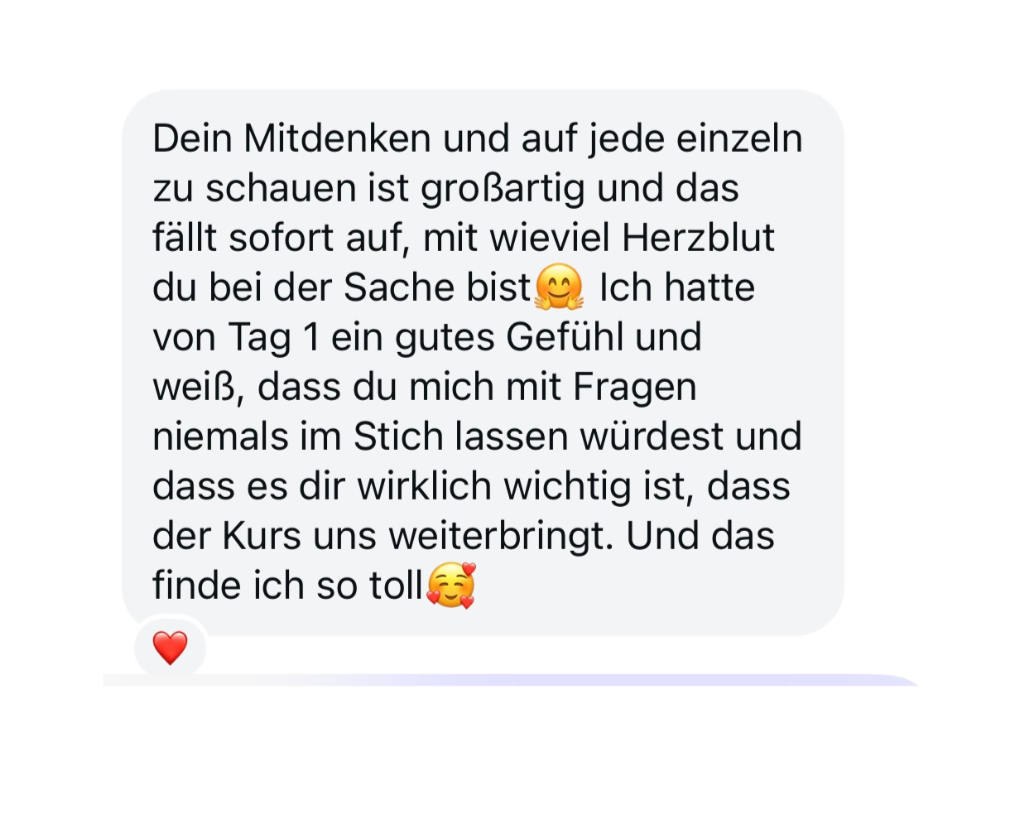The height and width of the screenshot is (816, 1019).
Task: Click the word 'niemals' in the message
Action: click(x=220, y=436)
